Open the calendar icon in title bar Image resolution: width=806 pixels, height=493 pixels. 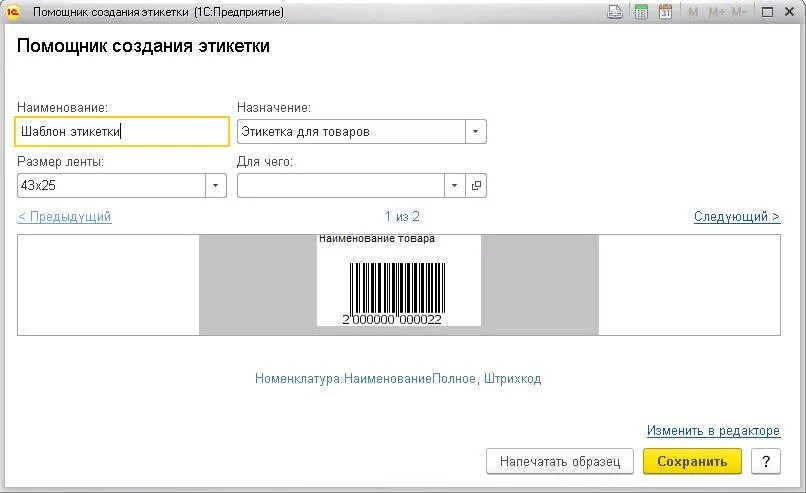tap(665, 12)
